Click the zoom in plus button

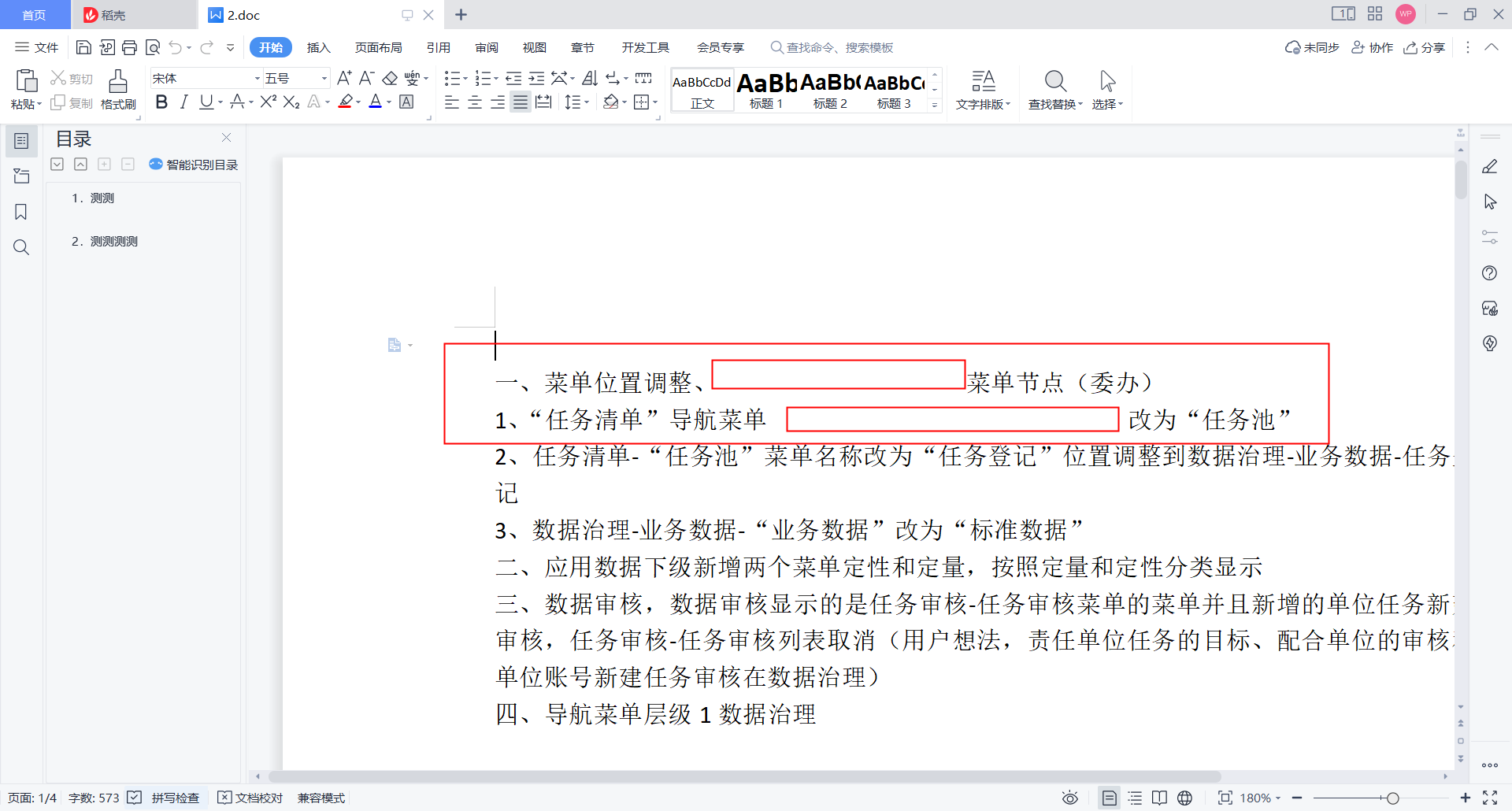[1466, 798]
